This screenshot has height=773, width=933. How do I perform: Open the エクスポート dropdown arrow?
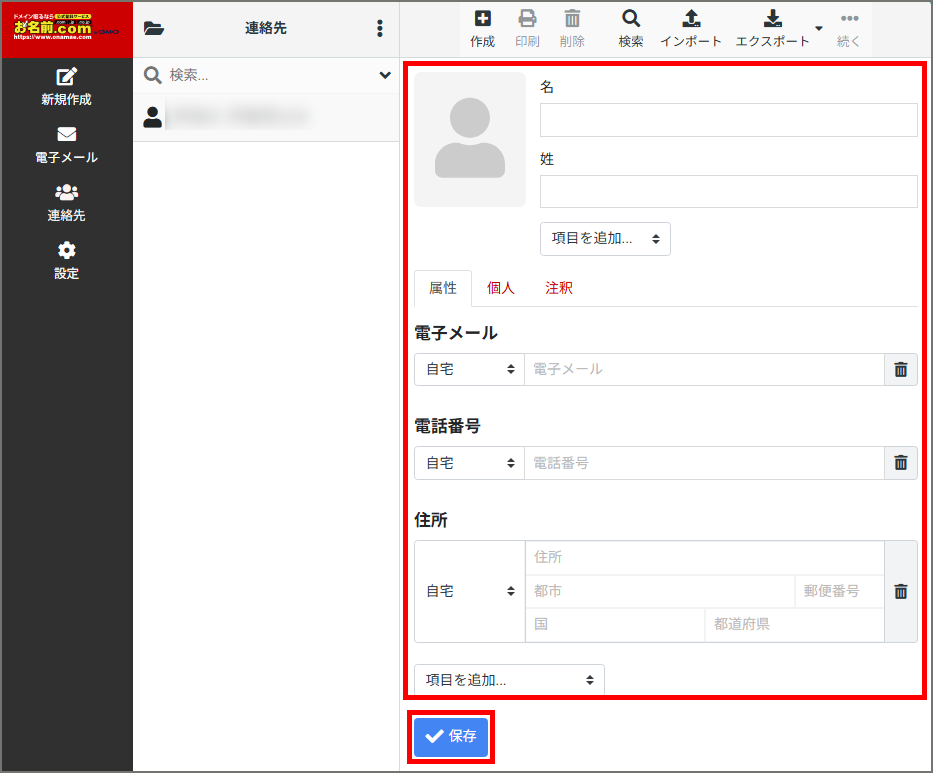pos(819,28)
